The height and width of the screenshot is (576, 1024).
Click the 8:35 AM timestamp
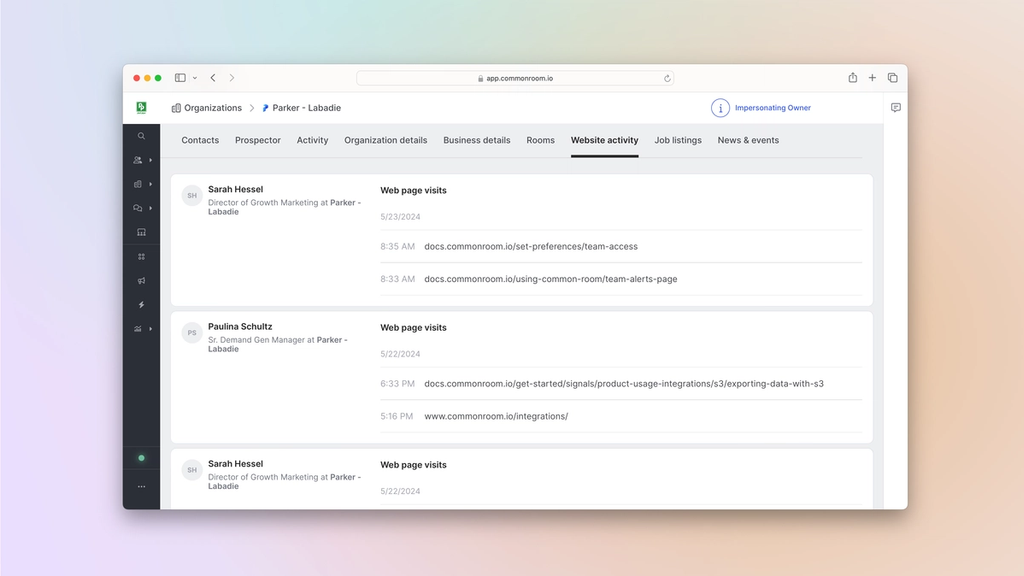[397, 246]
